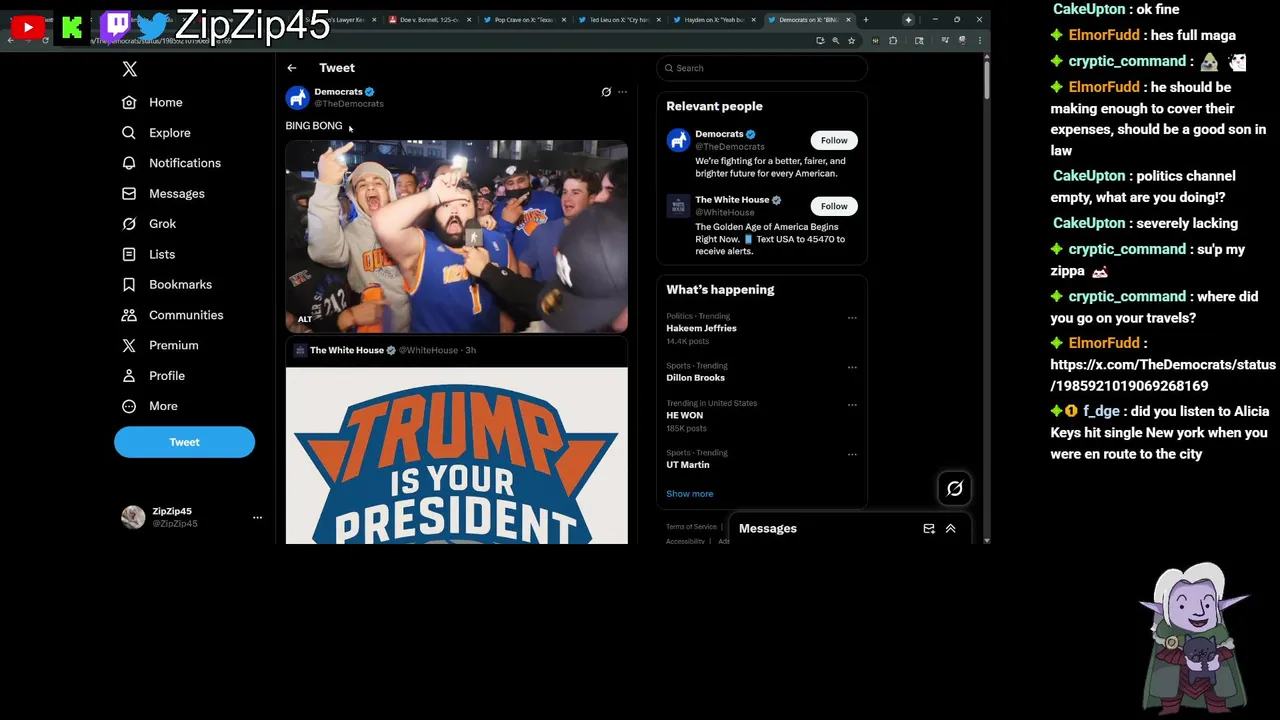1280x720 pixels.
Task: Switch to Ted Lieu on X tab
Action: (x=619, y=20)
